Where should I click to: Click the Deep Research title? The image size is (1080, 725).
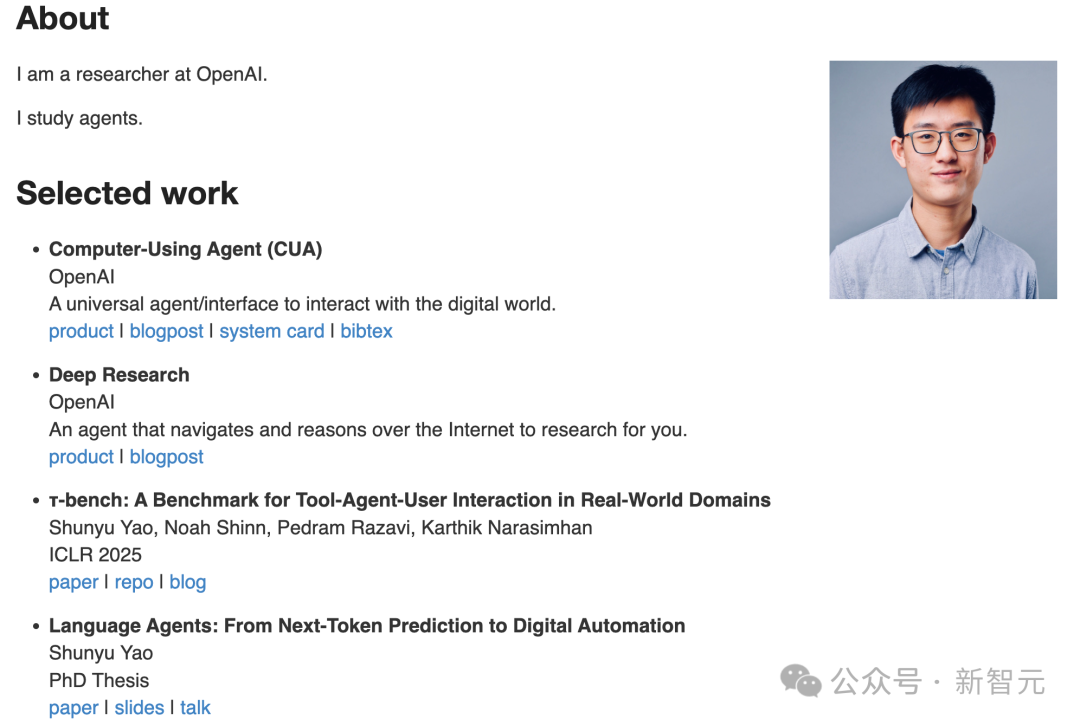pos(119,375)
